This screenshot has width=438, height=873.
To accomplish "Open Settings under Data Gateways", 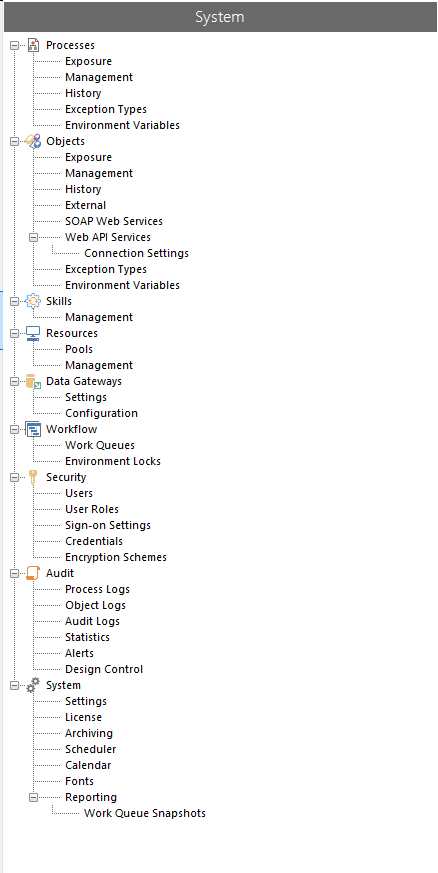I will click(86, 398).
